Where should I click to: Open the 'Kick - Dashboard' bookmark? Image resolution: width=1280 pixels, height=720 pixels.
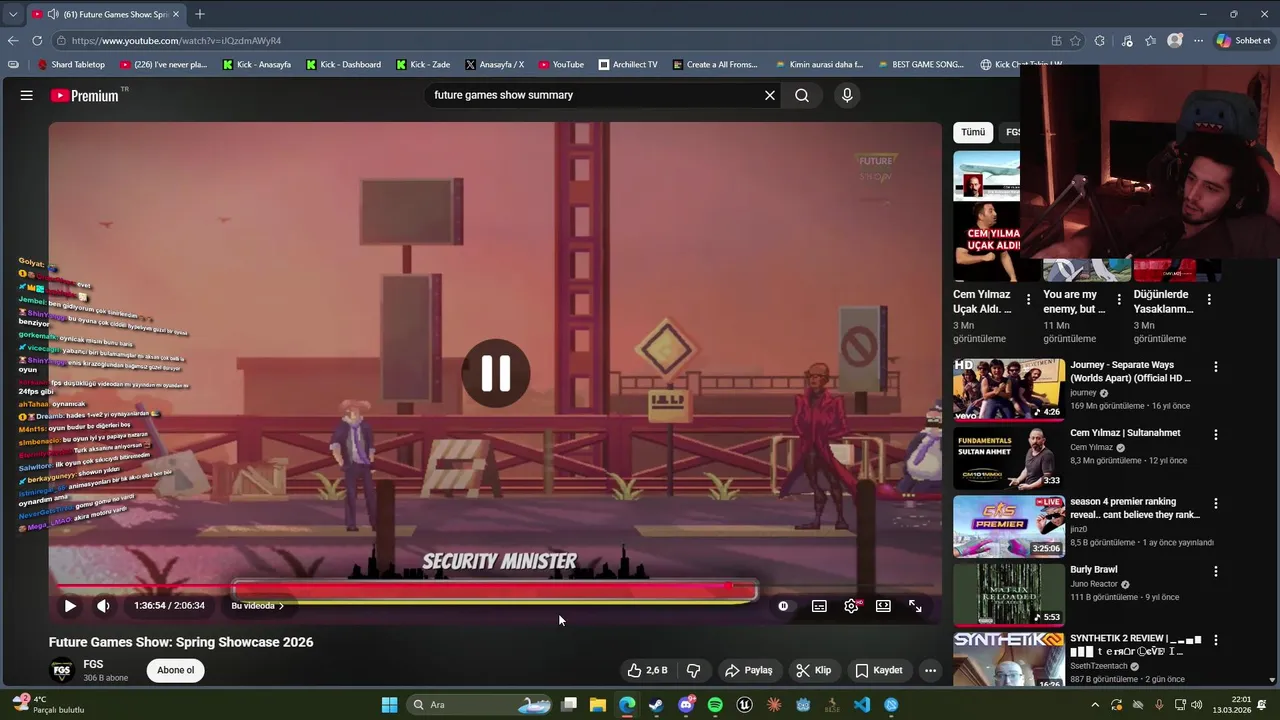coord(343,64)
